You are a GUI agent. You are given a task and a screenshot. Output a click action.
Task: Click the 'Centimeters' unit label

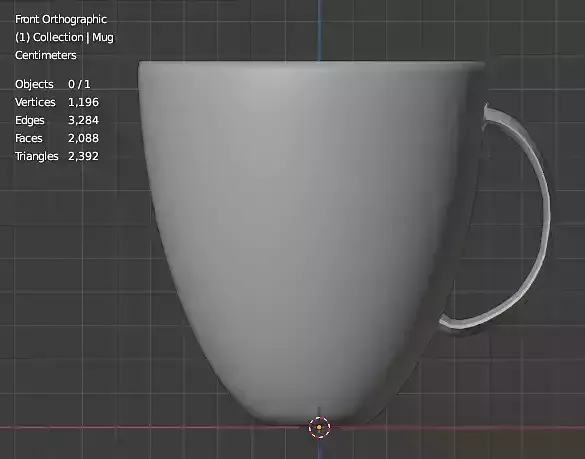46,55
